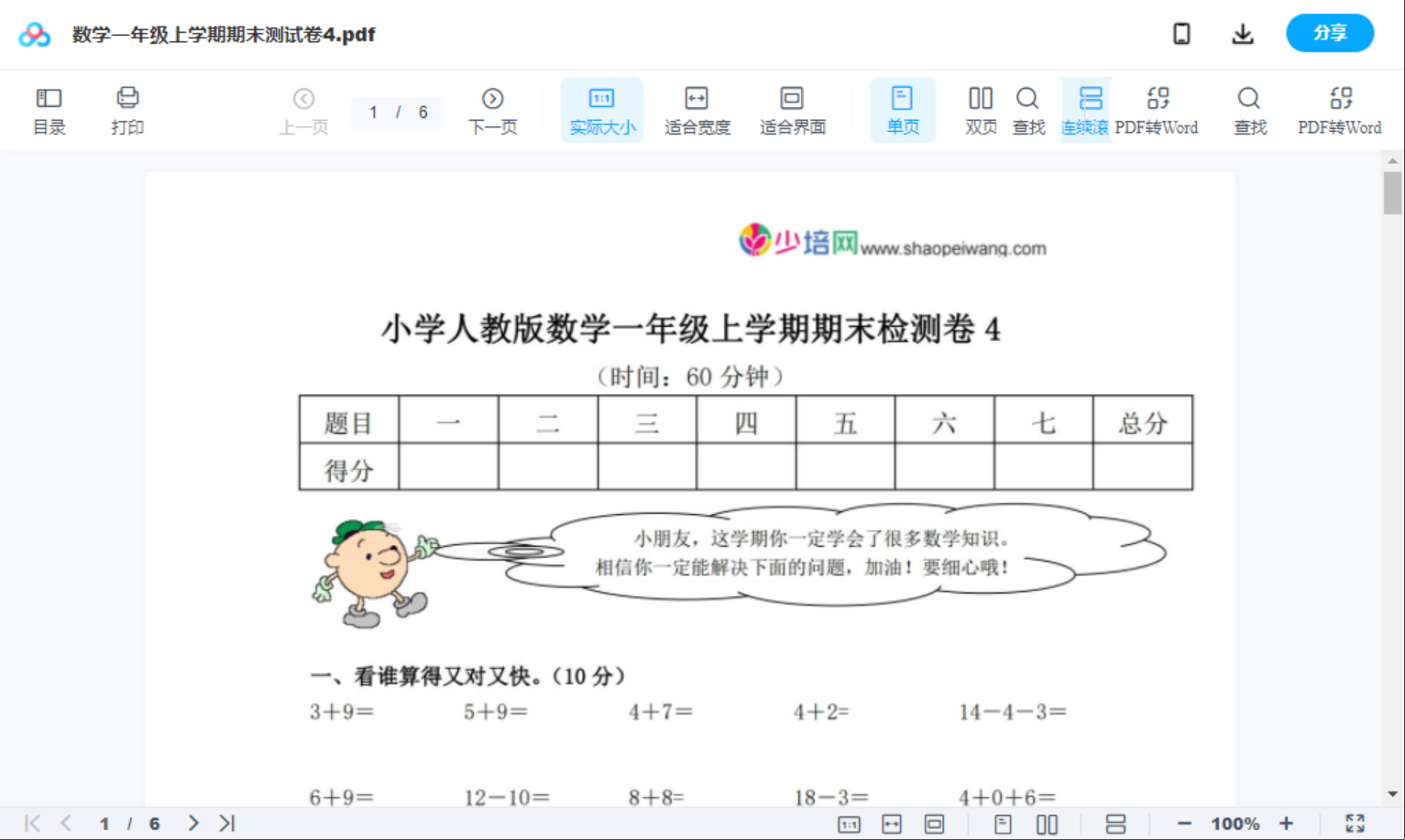Click 适合宽度 to fit page width
1405x840 pixels.
pyautogui.click(x=697, y=109)
